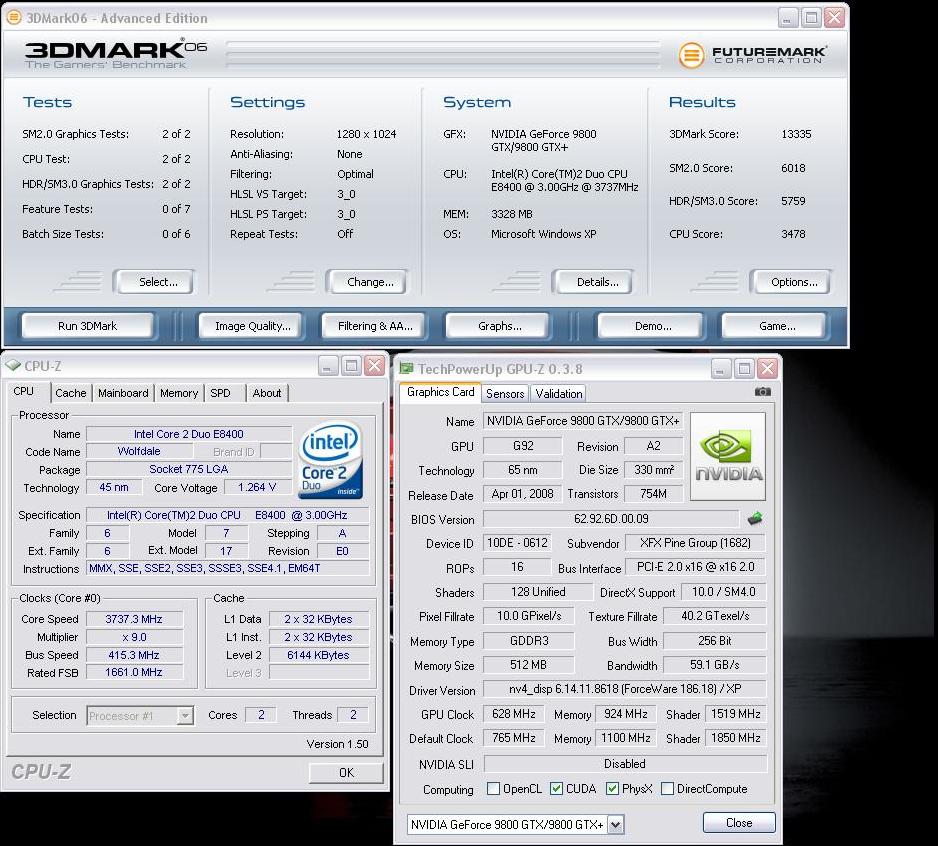Click the NVIDIA SLI Disabled field
938x846 pixels.
pos(625,764)
